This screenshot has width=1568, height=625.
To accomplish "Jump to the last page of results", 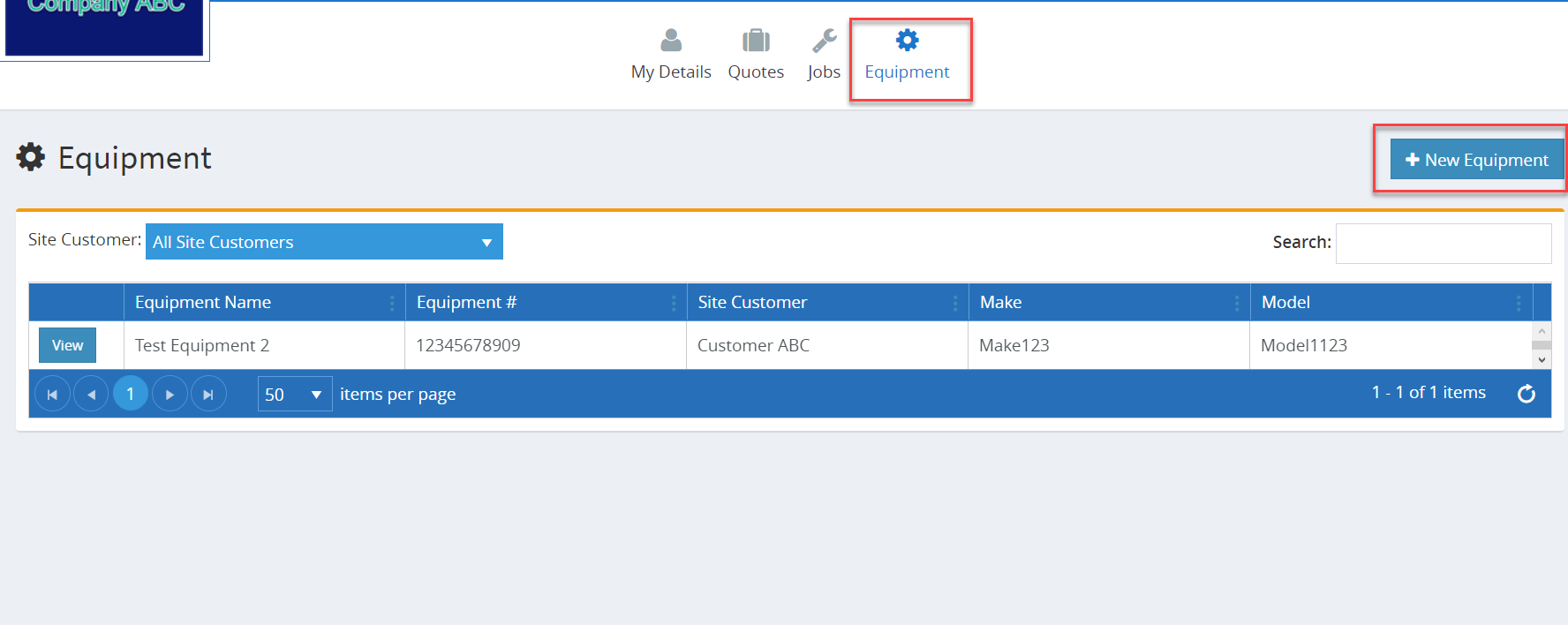I will pos(208,394).
